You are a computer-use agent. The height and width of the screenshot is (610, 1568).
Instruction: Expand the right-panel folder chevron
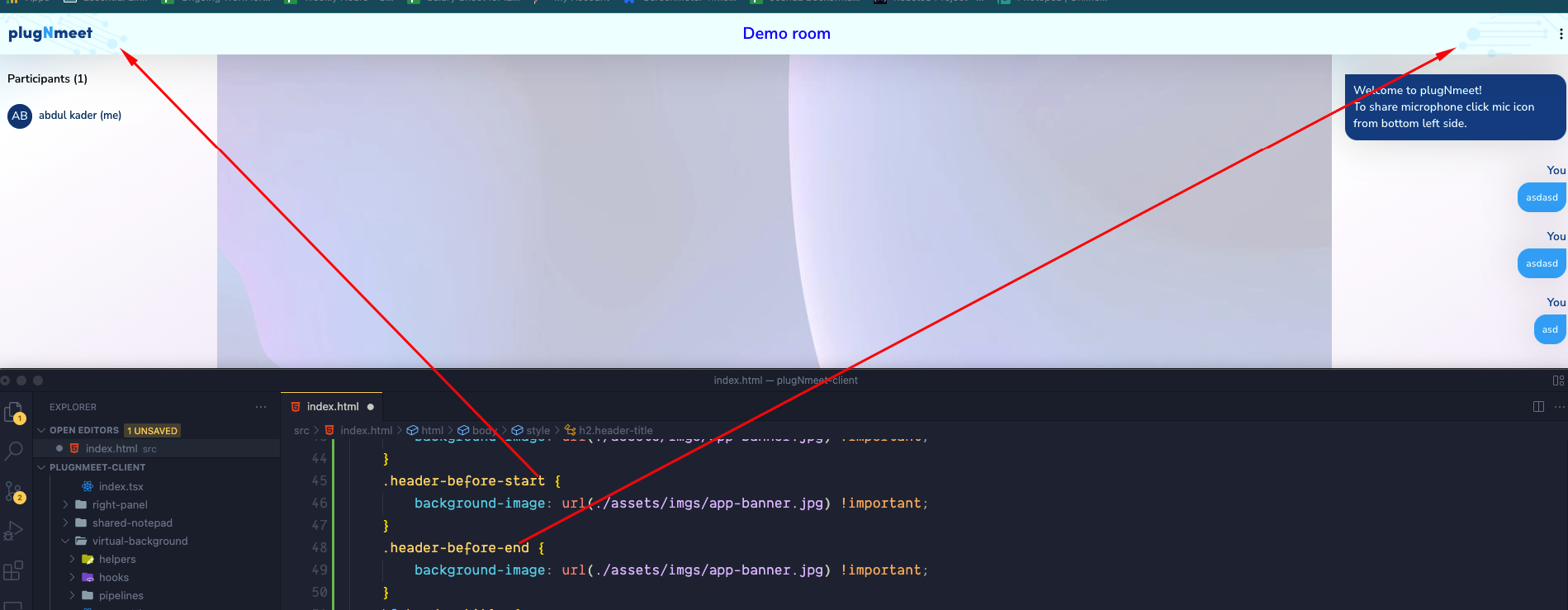(66, 504)
